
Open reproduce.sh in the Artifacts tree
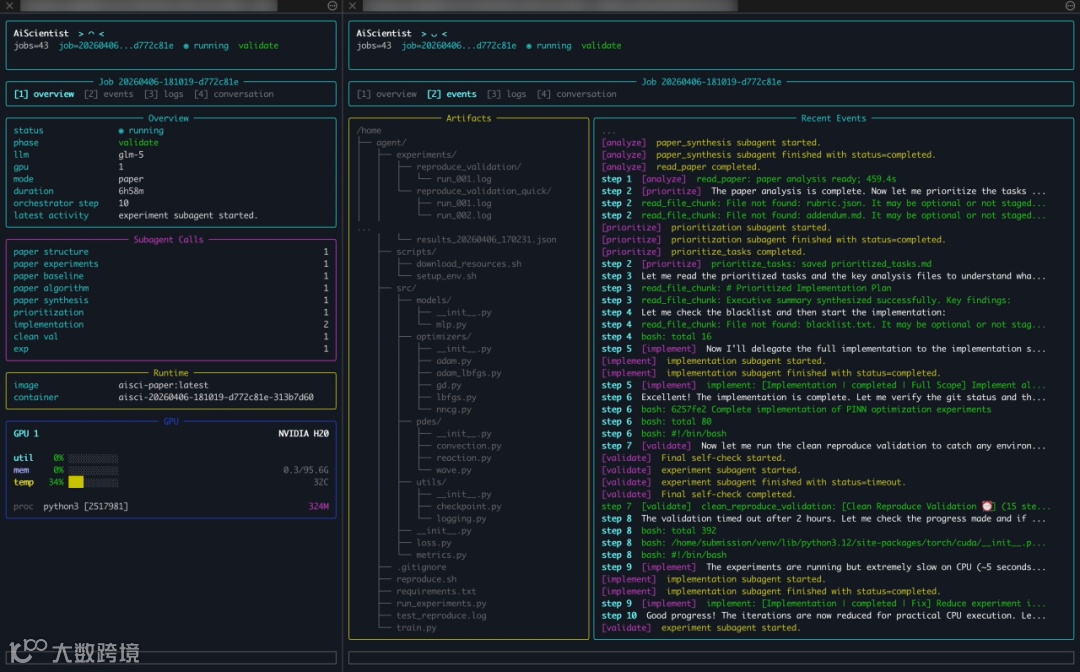426,579
